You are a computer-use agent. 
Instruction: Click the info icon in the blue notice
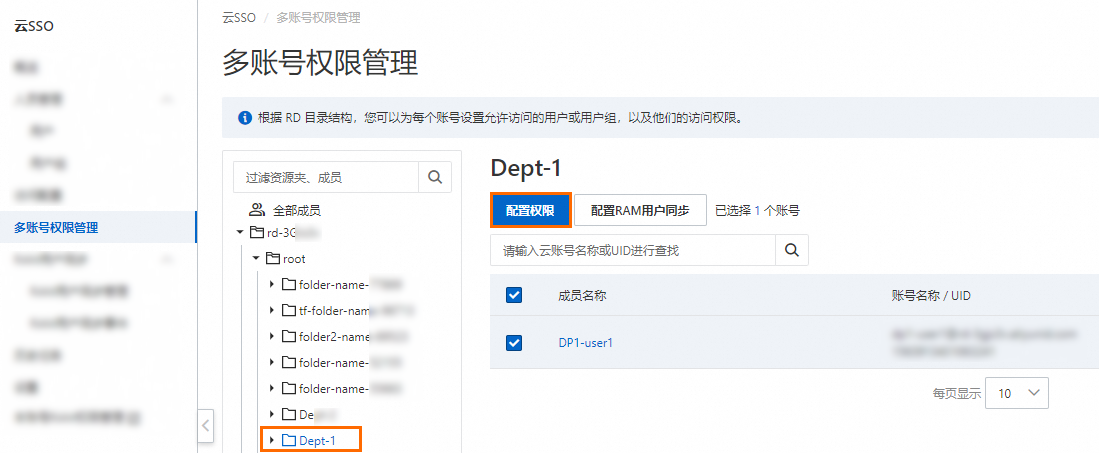point(245,118)
